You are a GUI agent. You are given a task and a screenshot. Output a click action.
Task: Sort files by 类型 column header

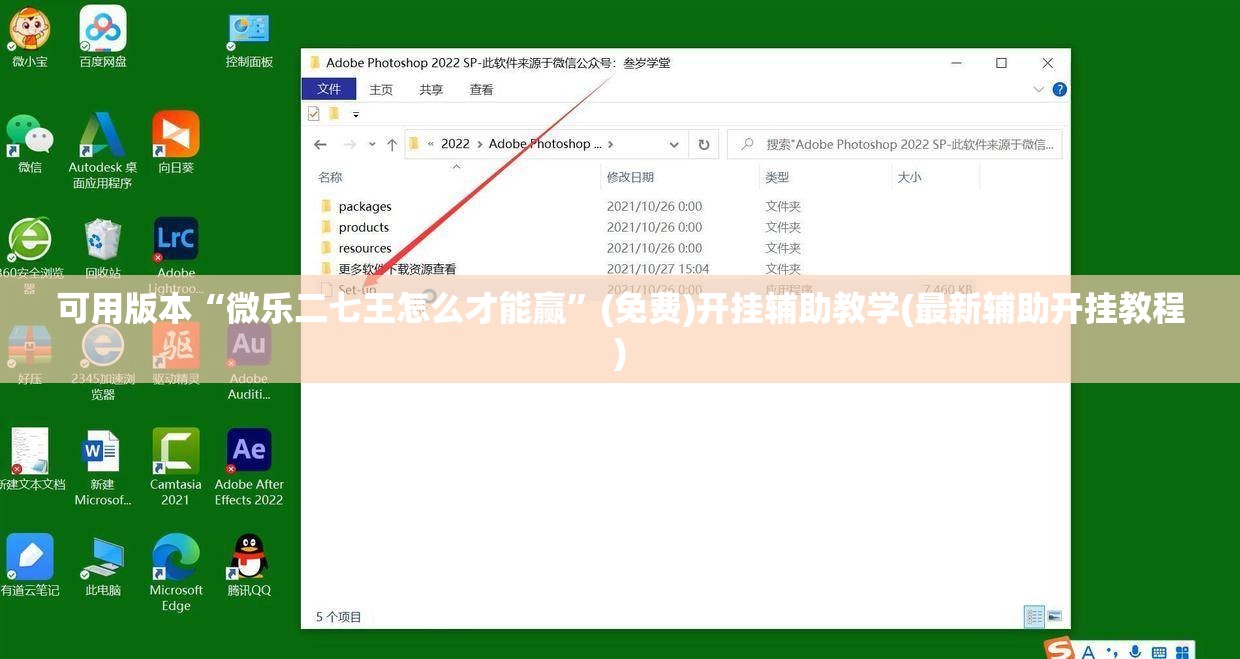click(x=777, y=177)
